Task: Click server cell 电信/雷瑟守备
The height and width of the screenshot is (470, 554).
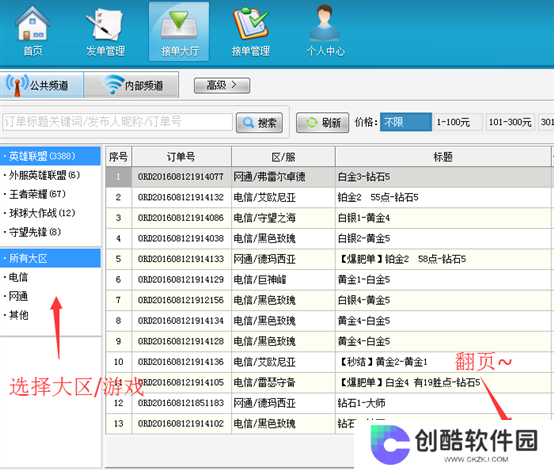Action: tap(264, 382)
